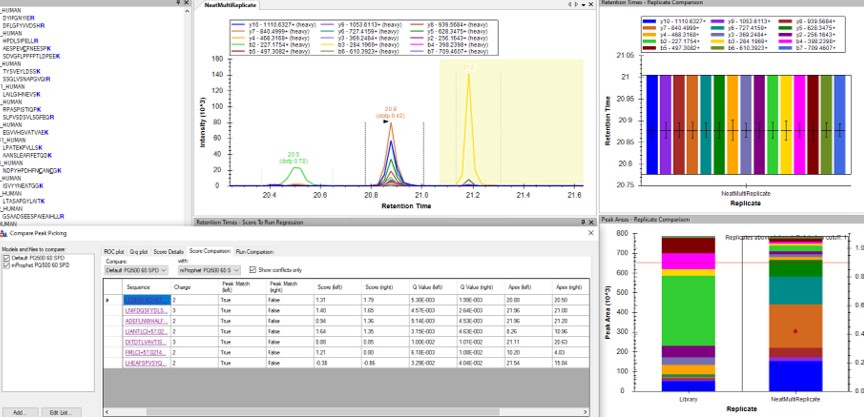The image size is (864, 417).
Task: Open the Run Comparison tab
Action: pos(254,251)
